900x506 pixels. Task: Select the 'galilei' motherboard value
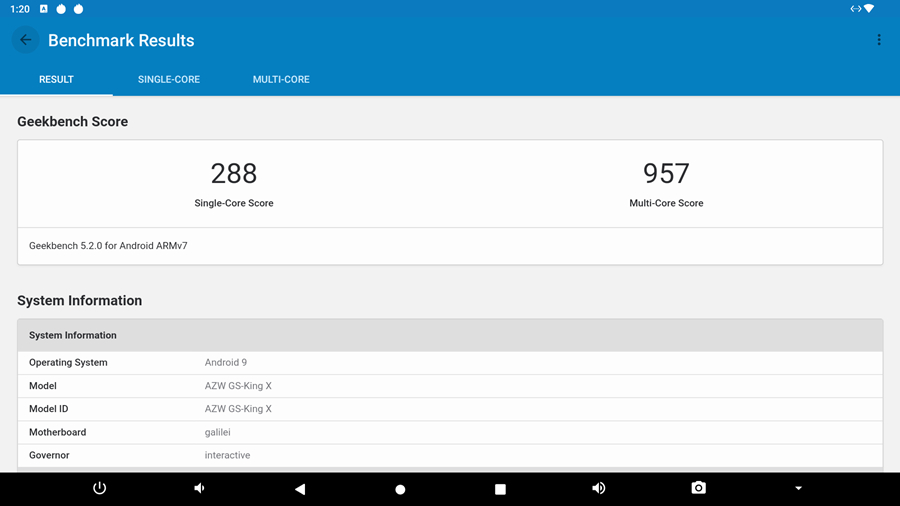pyautogui.click(x=218, y=432)
